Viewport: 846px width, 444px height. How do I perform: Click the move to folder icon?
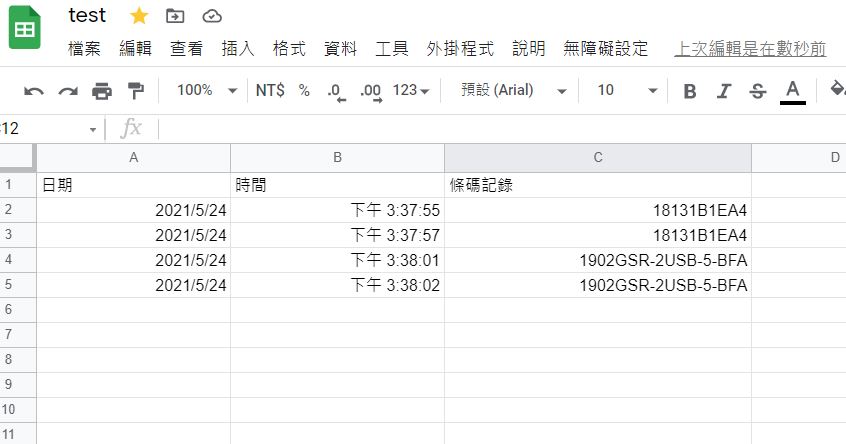point(175,16)
